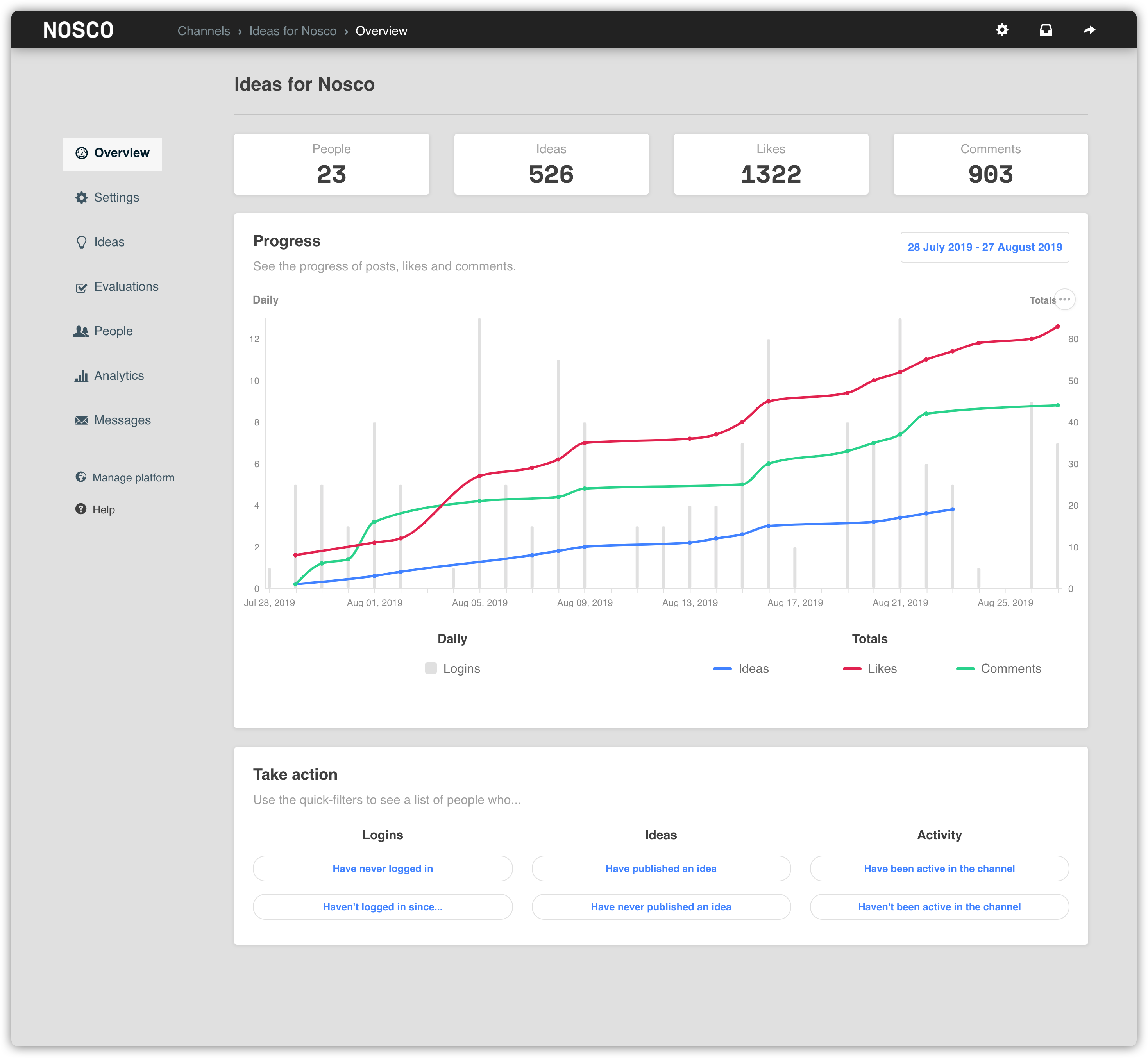Click the Overview dashboard gauge icon
Screen dimensions: 1148x1058
pos(82,153)
